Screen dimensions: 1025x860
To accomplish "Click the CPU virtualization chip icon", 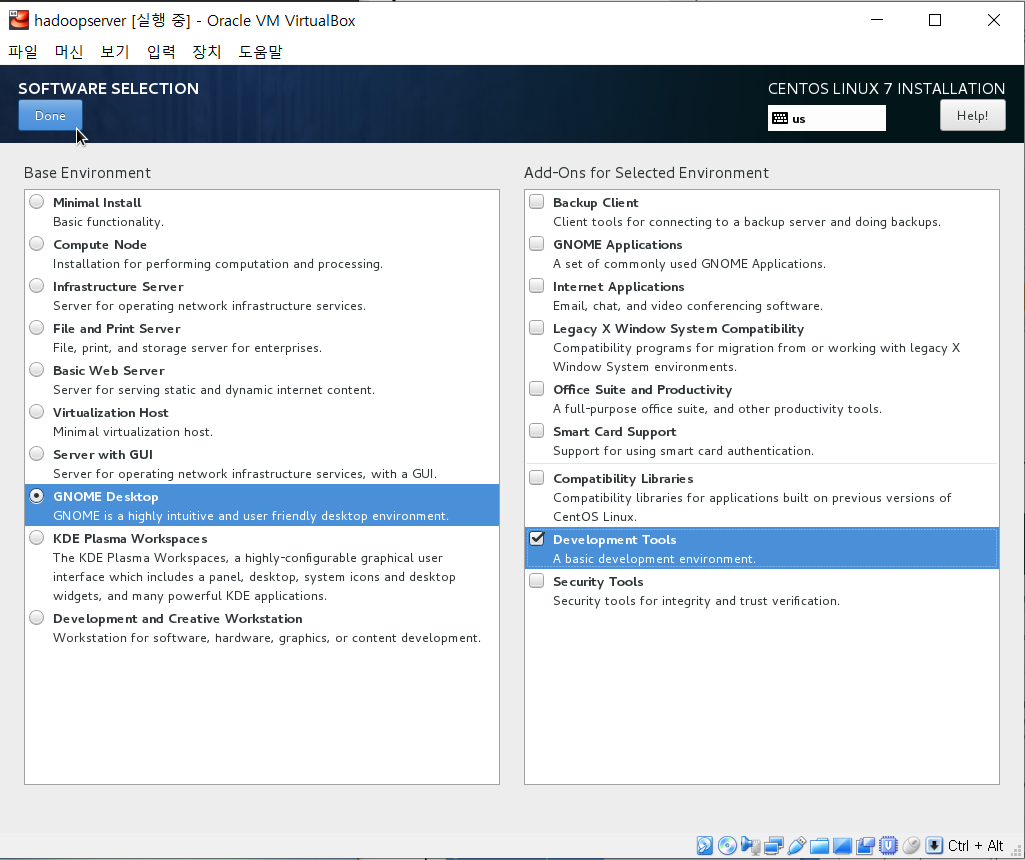I will pos(888,845).
